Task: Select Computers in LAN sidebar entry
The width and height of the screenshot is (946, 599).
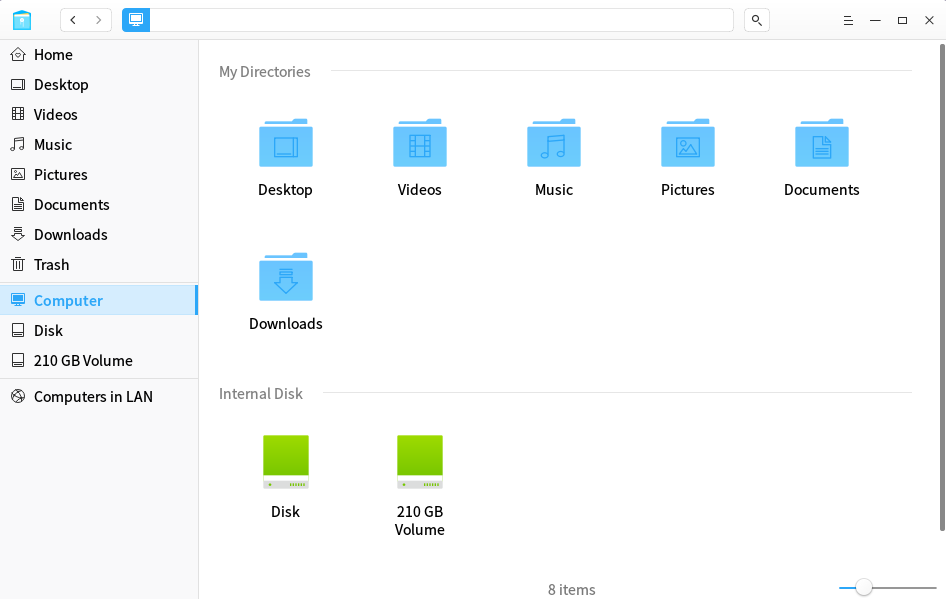Action: pyautogui.click(x=93, y=397)
